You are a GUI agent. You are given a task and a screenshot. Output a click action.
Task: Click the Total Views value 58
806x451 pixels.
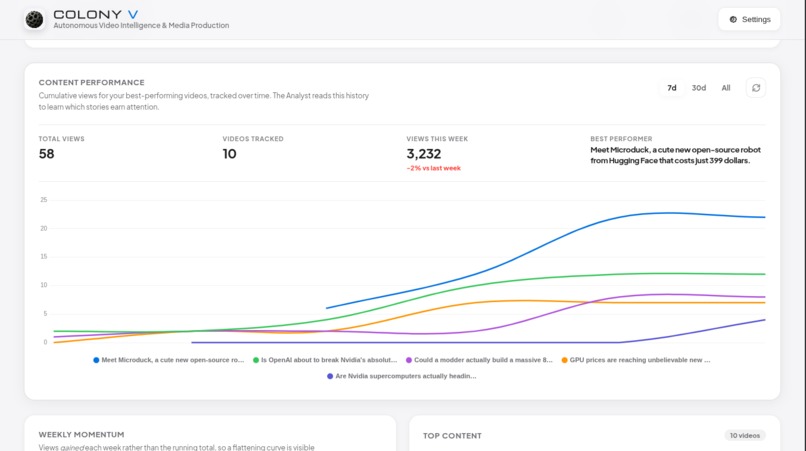[x=46, y=154]
